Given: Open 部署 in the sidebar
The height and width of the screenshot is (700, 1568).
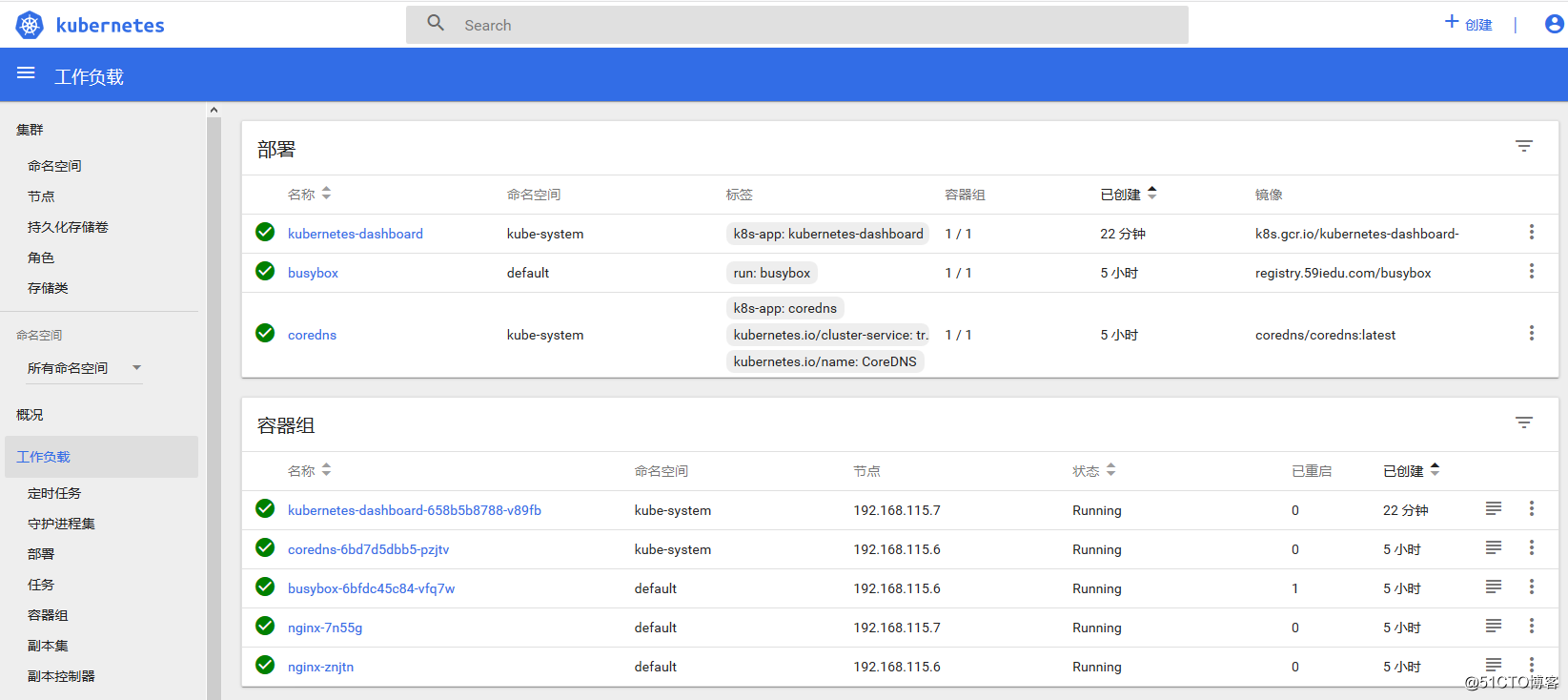Looking at the screenshot, I should (41, 554).
